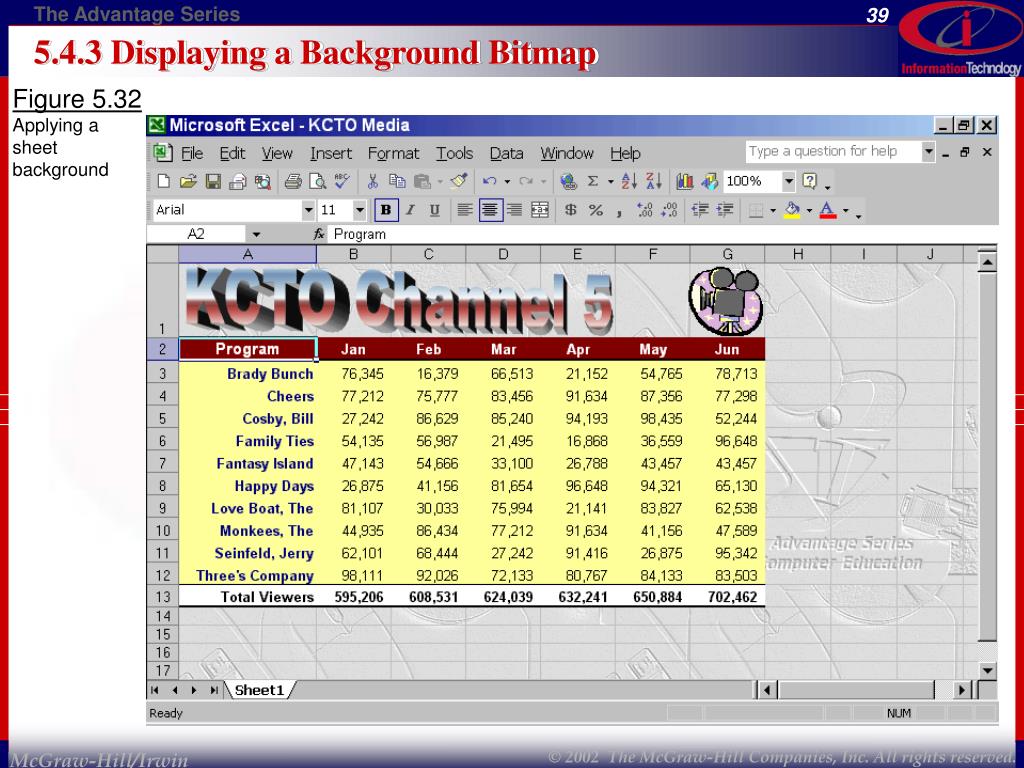1024x768 pixels.
Task: Sort ascending with the A-Z icon
Action: click(629, 182)
